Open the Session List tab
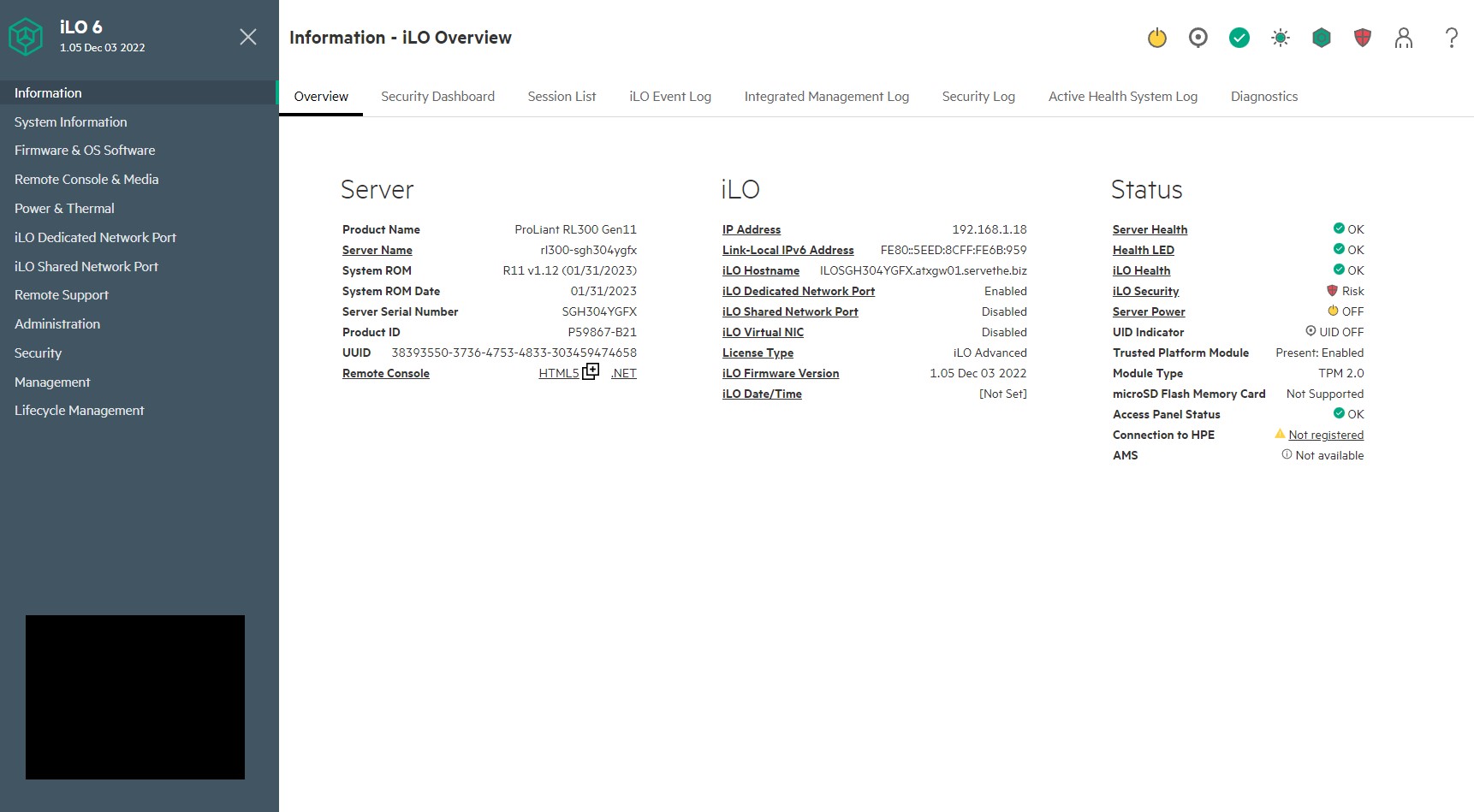This screenshot has height=812, width=1474. [562, 97]
